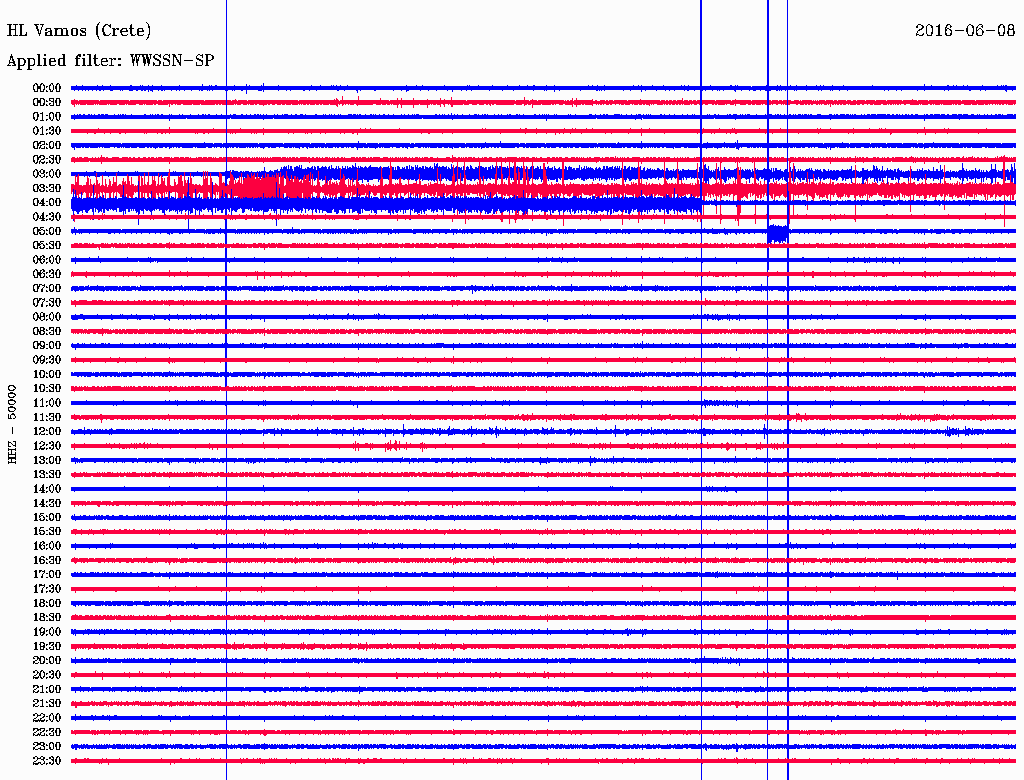
Task: Select the 17:00 time label
Action: [47, 574]
